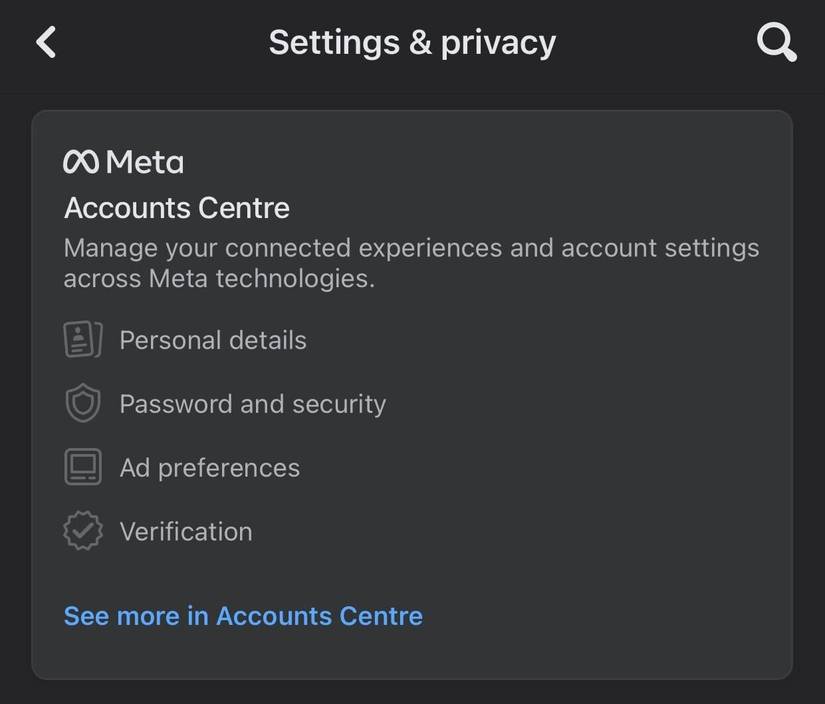Screen dimensions: 825x704
Task: Click the connected experiences description text
Action: [410, 262]
